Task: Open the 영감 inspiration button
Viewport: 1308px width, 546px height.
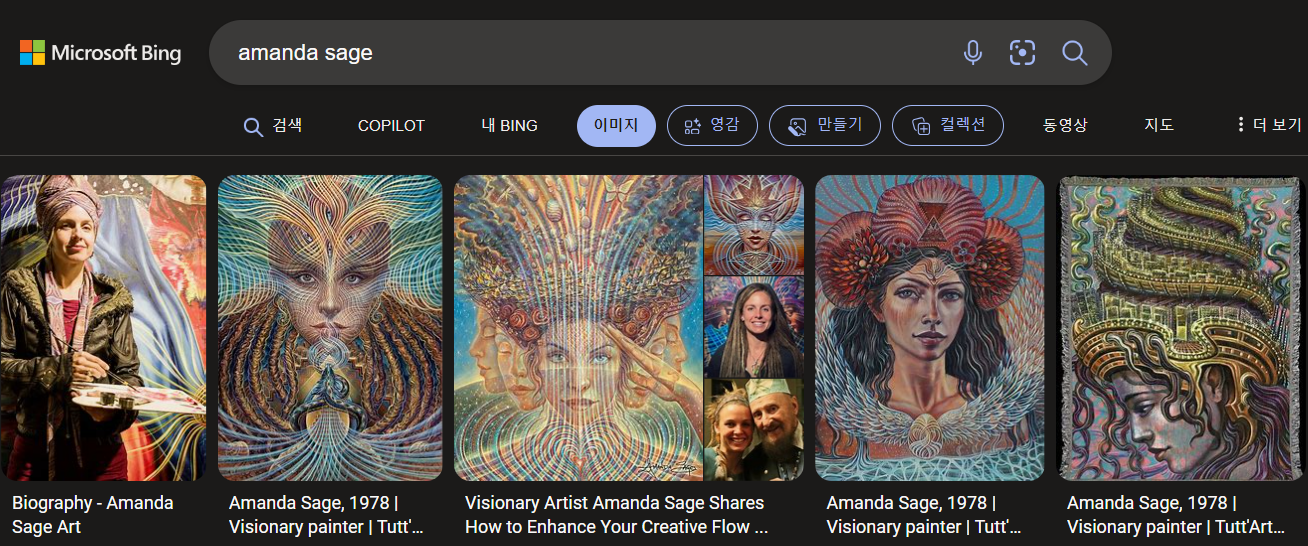Action: (x=712, y=126)
